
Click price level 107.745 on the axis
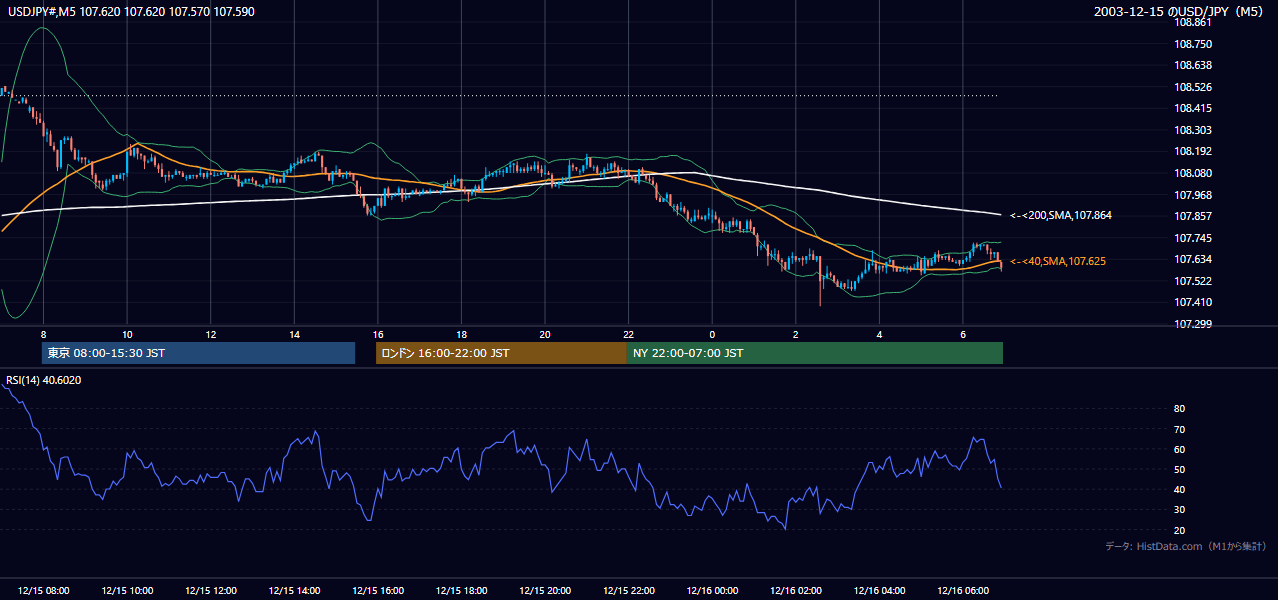(x=1193, y=238)
